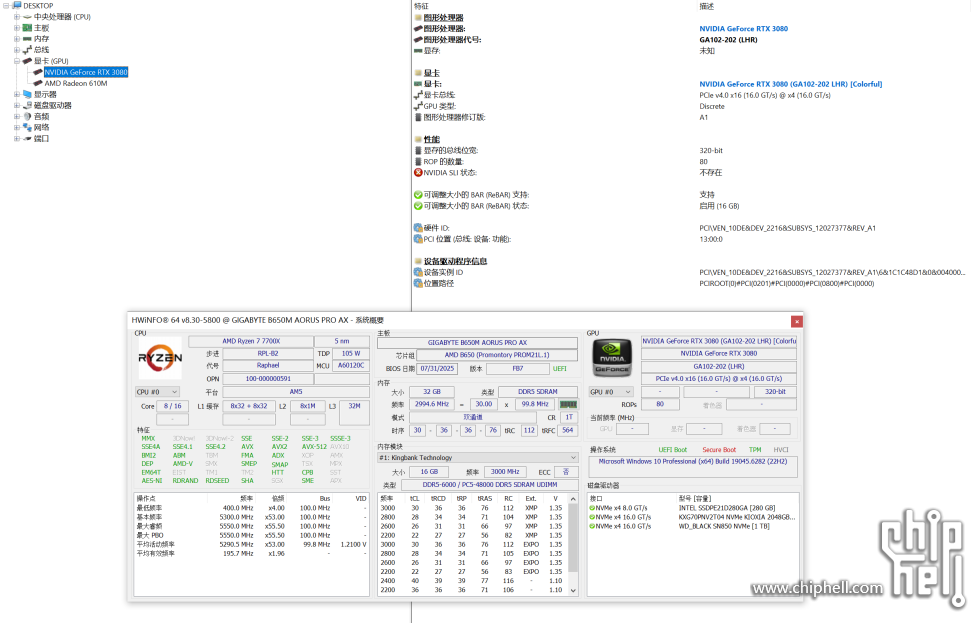Click the CPU chip icon in tree
This screenshot has width=979, height=623.
[x=27, y=17]
